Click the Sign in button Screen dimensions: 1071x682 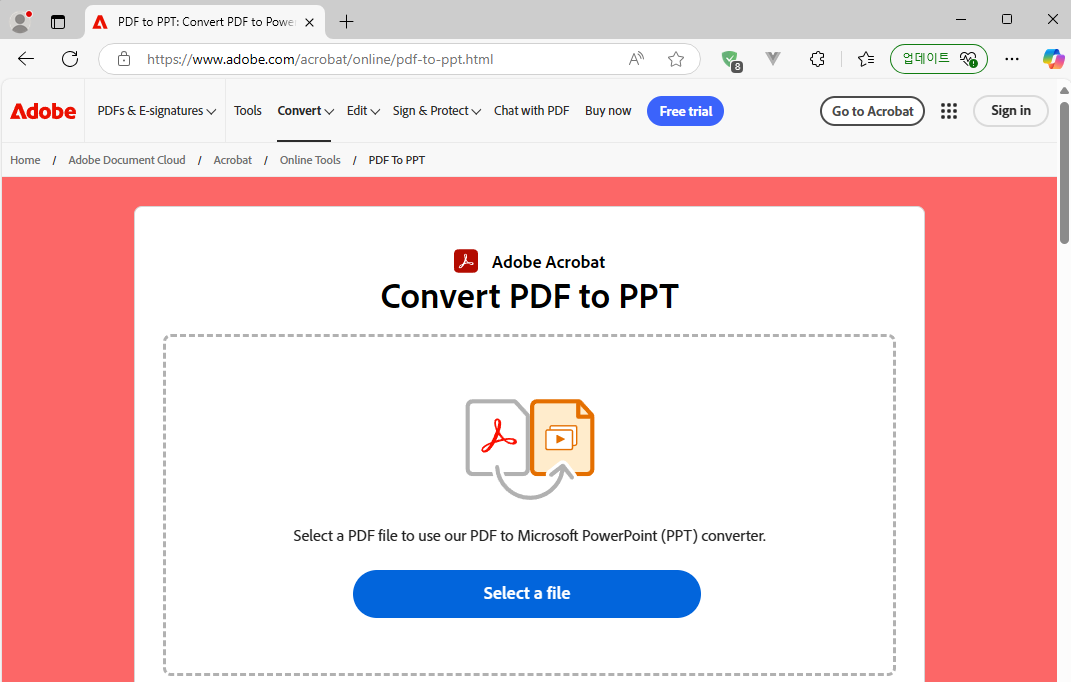1010,111
